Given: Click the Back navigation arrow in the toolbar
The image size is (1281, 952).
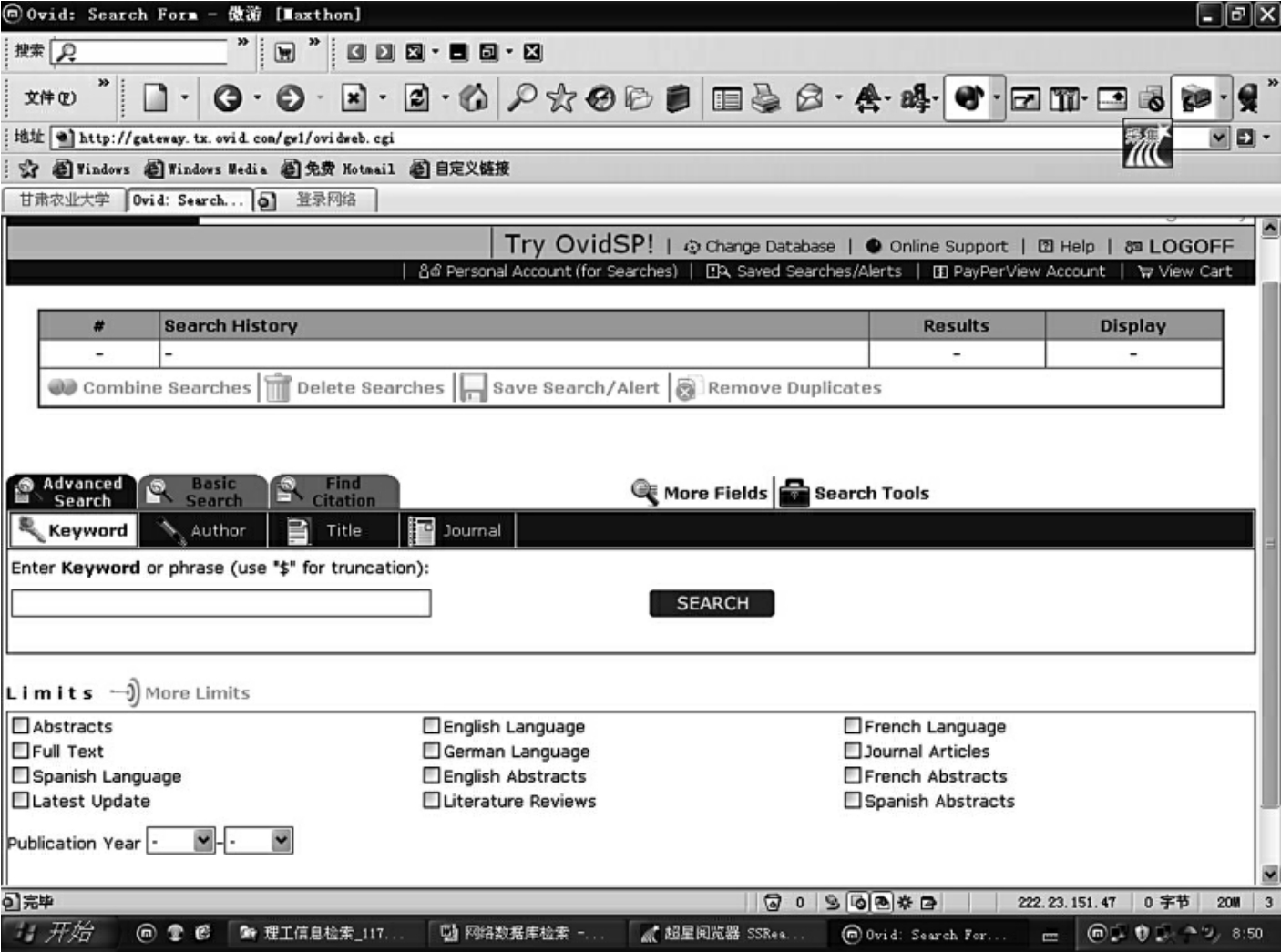Looking at the screenshot, I should [227, 97].
